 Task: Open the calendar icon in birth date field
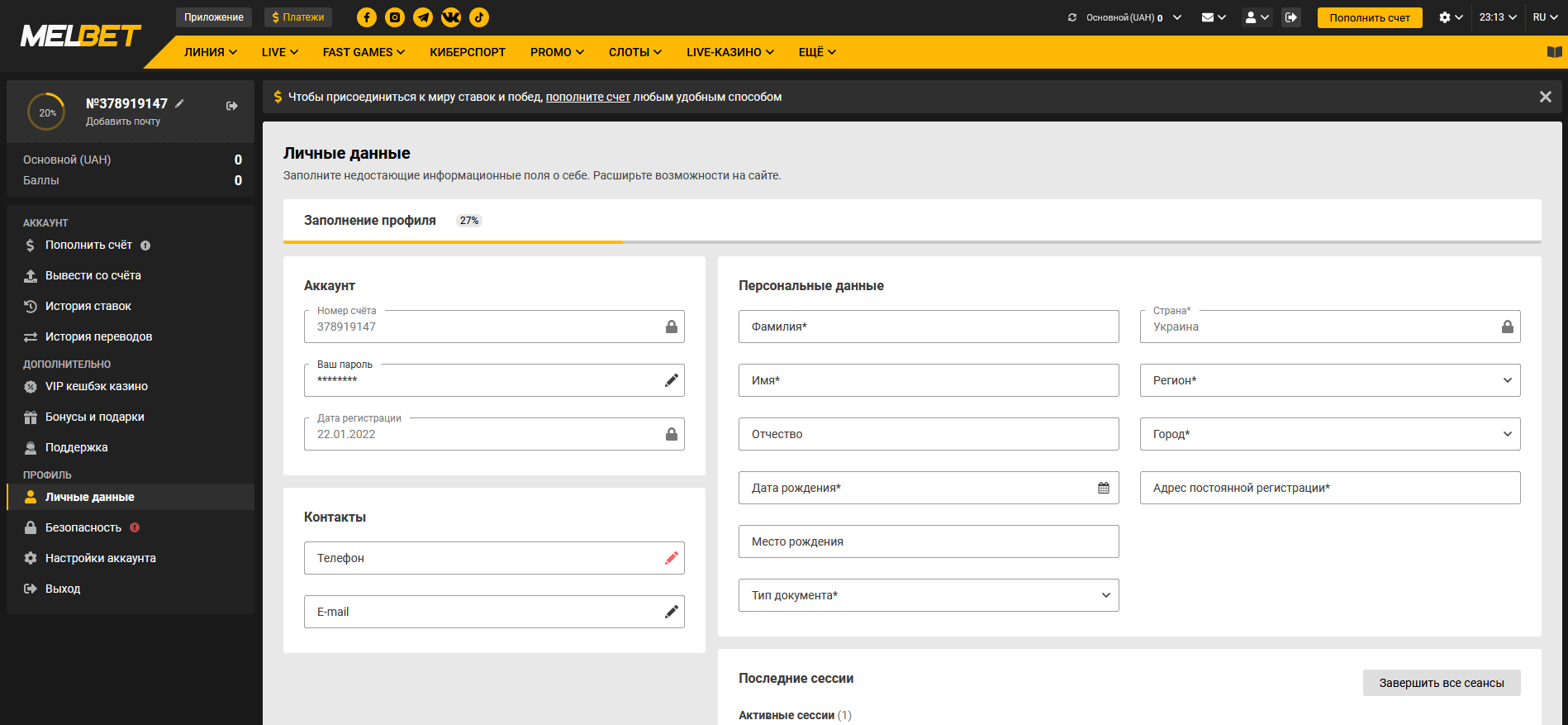1104,488
